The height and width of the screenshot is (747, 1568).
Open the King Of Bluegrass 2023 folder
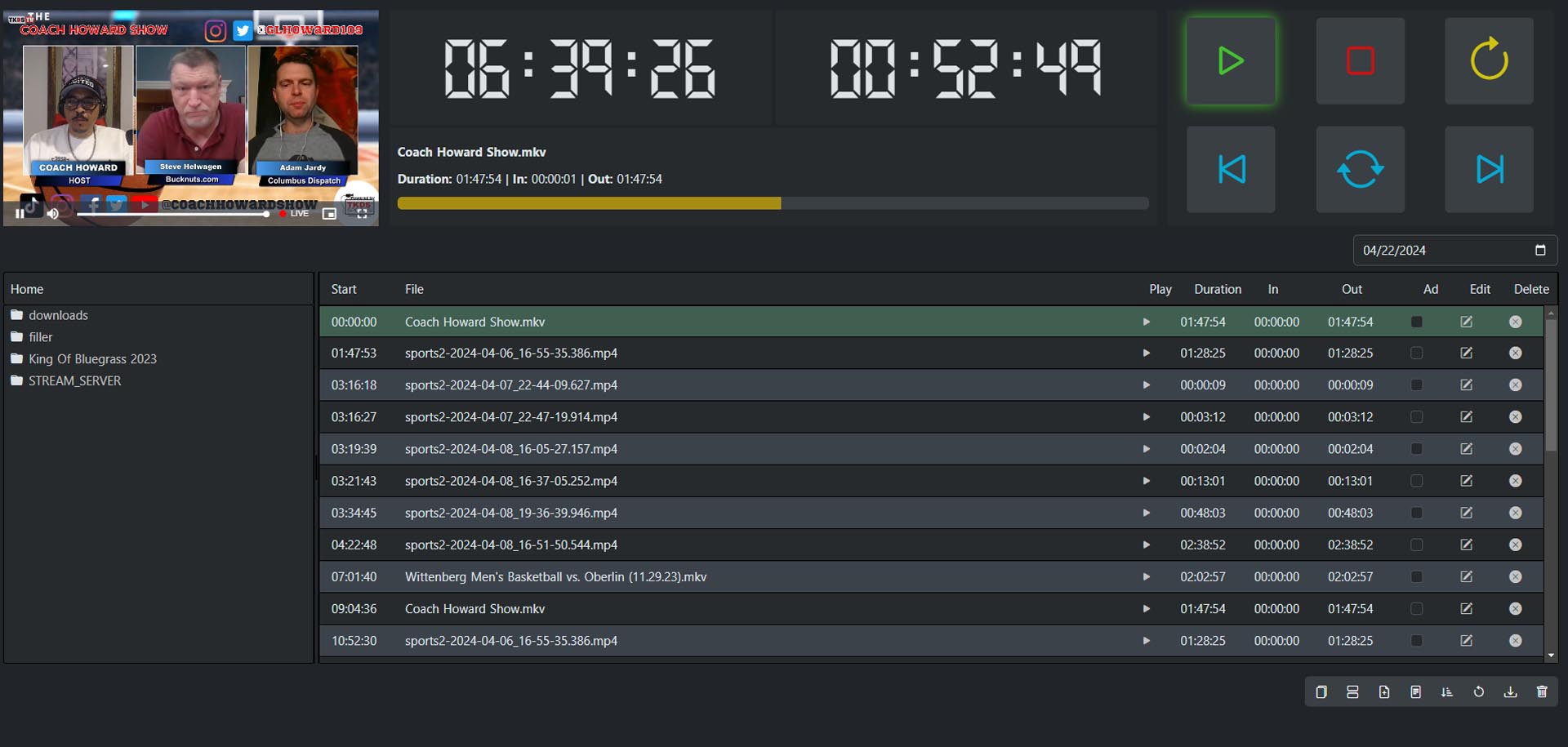[x=92, y=359]
